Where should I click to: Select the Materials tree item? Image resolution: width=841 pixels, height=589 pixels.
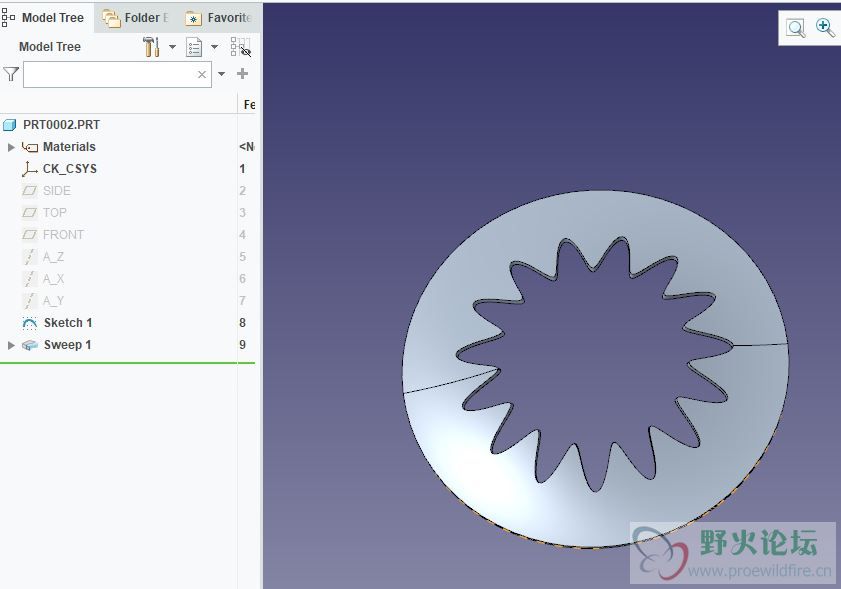tap(69, 147)
